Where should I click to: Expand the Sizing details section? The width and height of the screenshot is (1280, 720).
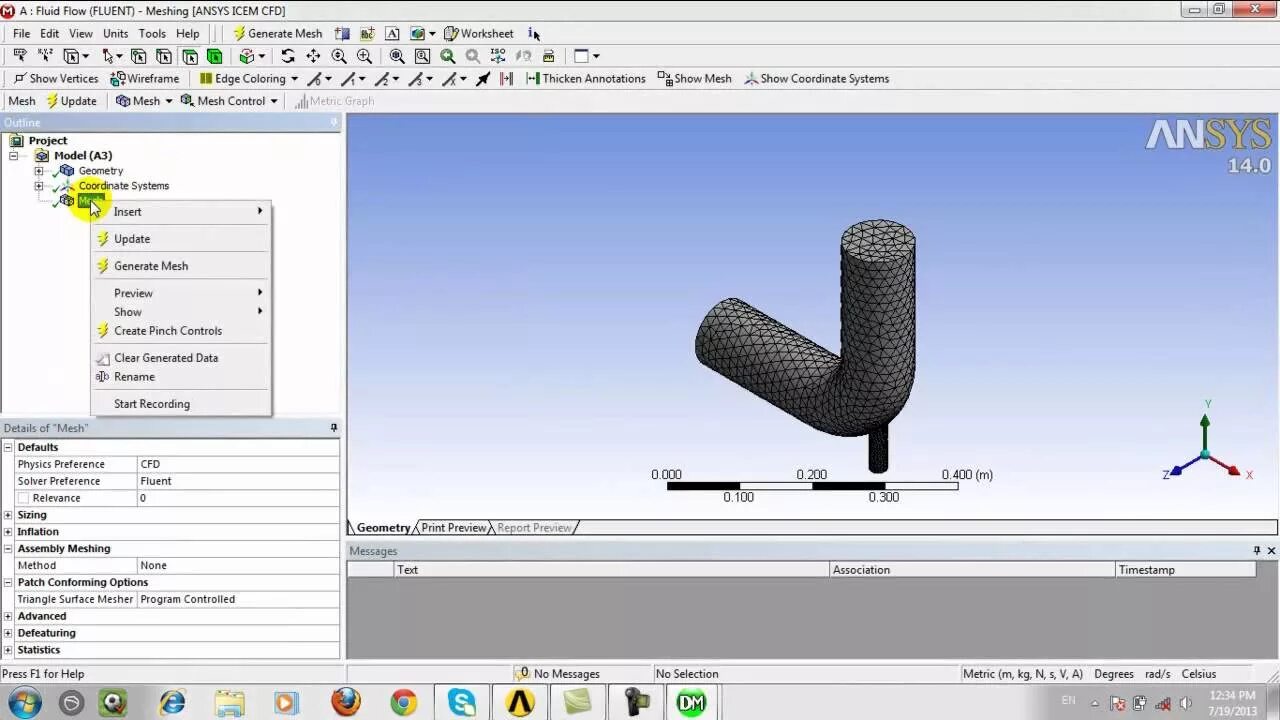[8, 515]
